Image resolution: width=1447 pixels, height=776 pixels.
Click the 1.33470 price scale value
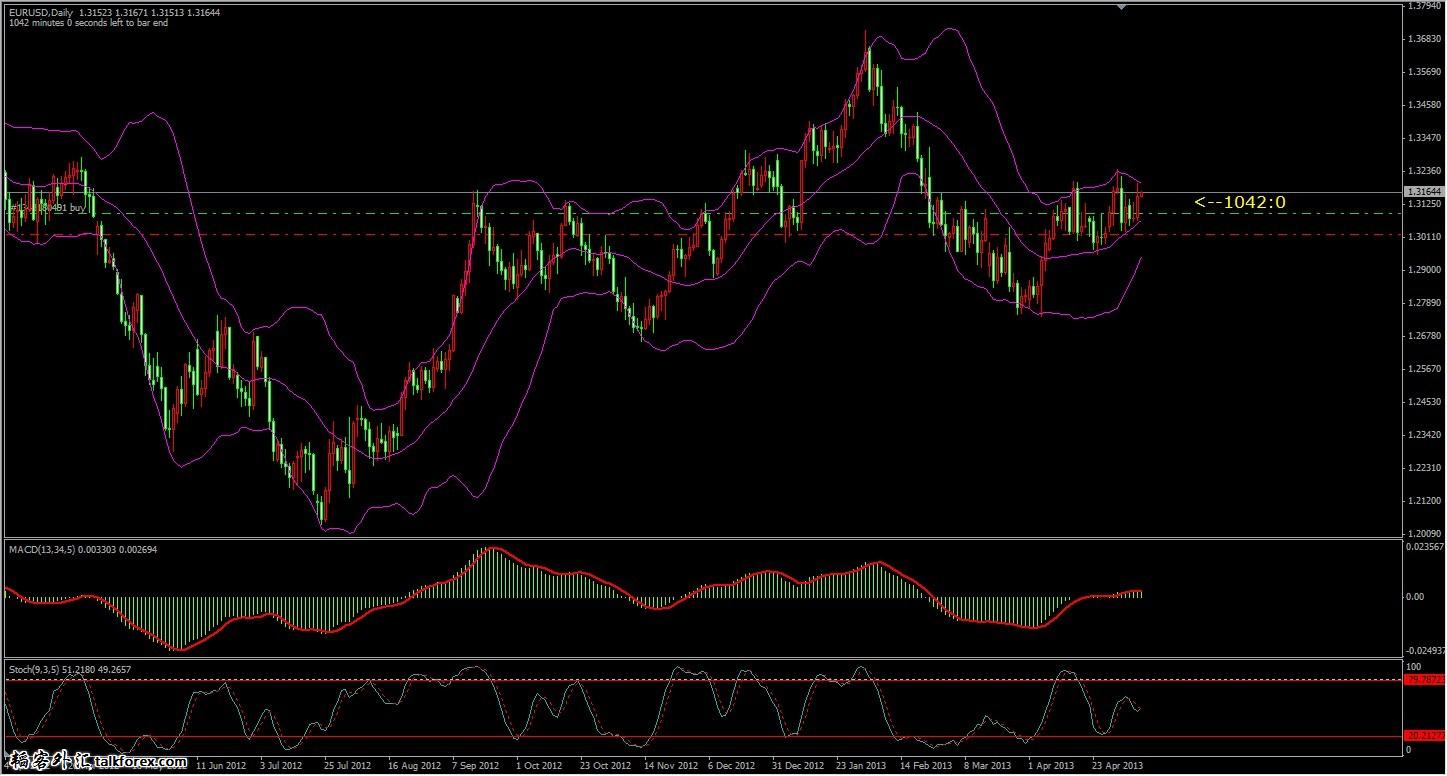point(1423,137)
